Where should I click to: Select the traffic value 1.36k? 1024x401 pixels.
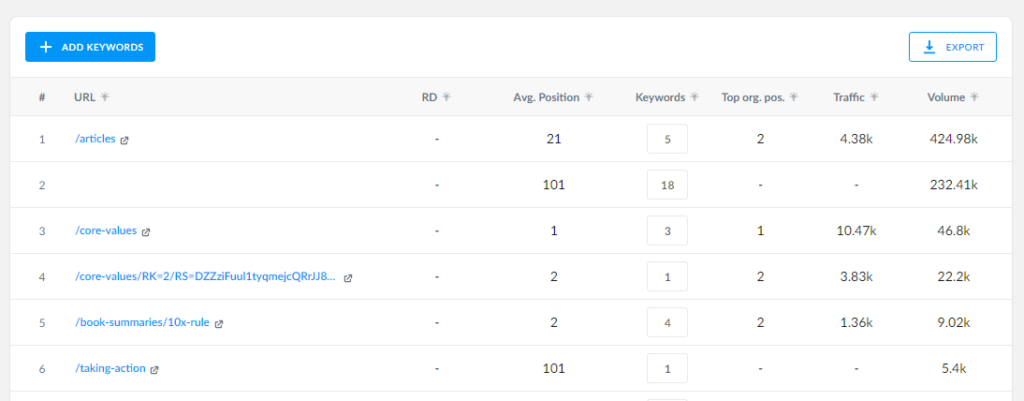[x=856, y=323]
